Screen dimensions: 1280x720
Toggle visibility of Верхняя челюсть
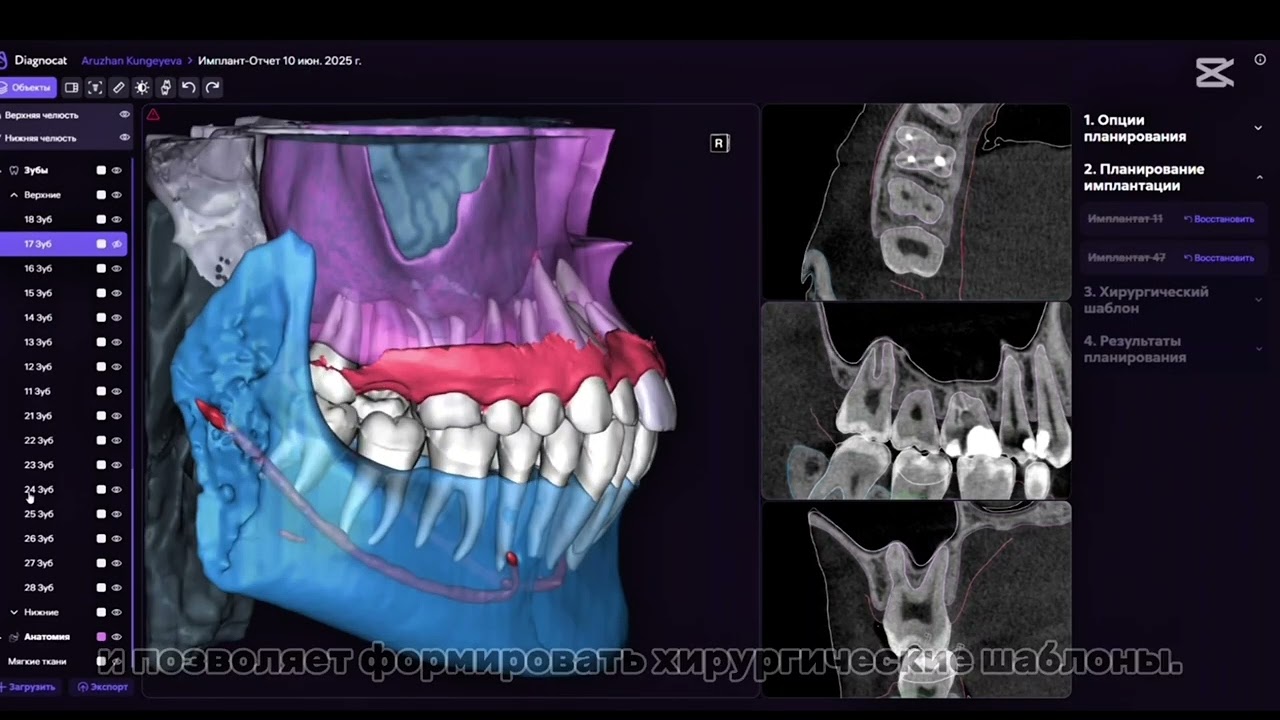click(x=125, y=115)
